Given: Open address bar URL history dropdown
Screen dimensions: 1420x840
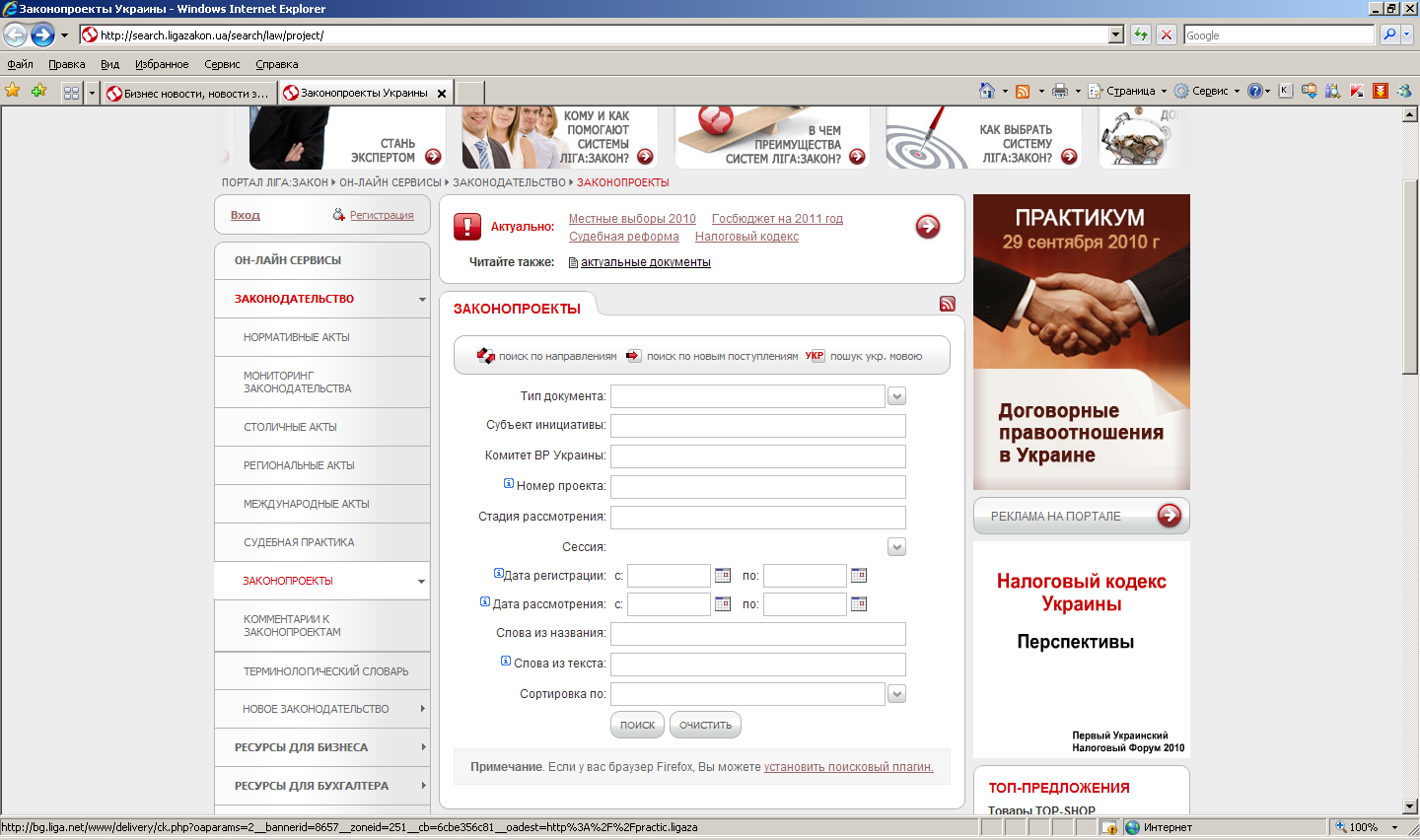Looking at the screenshot, I should (x=1116, y=35).
